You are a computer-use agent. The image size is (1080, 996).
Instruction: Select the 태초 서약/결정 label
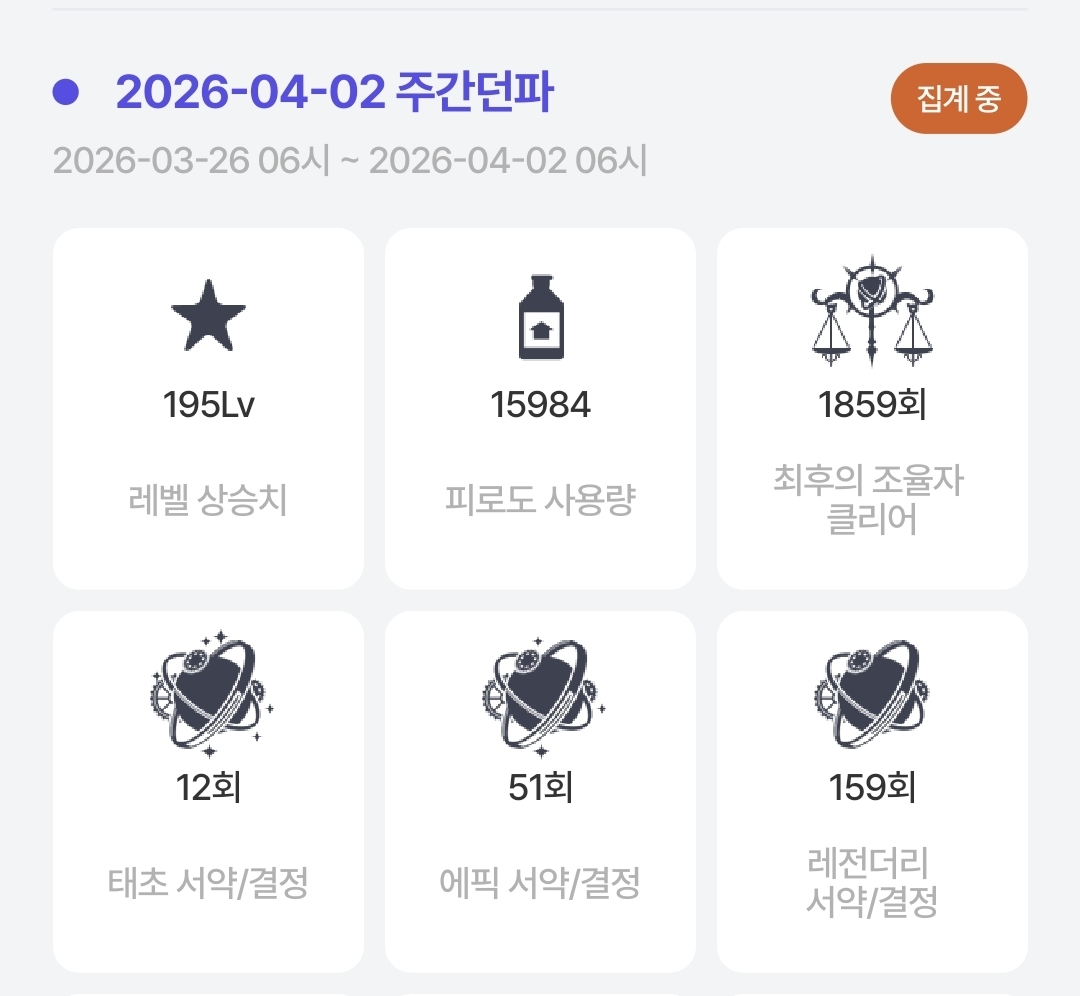click(208, 883)
